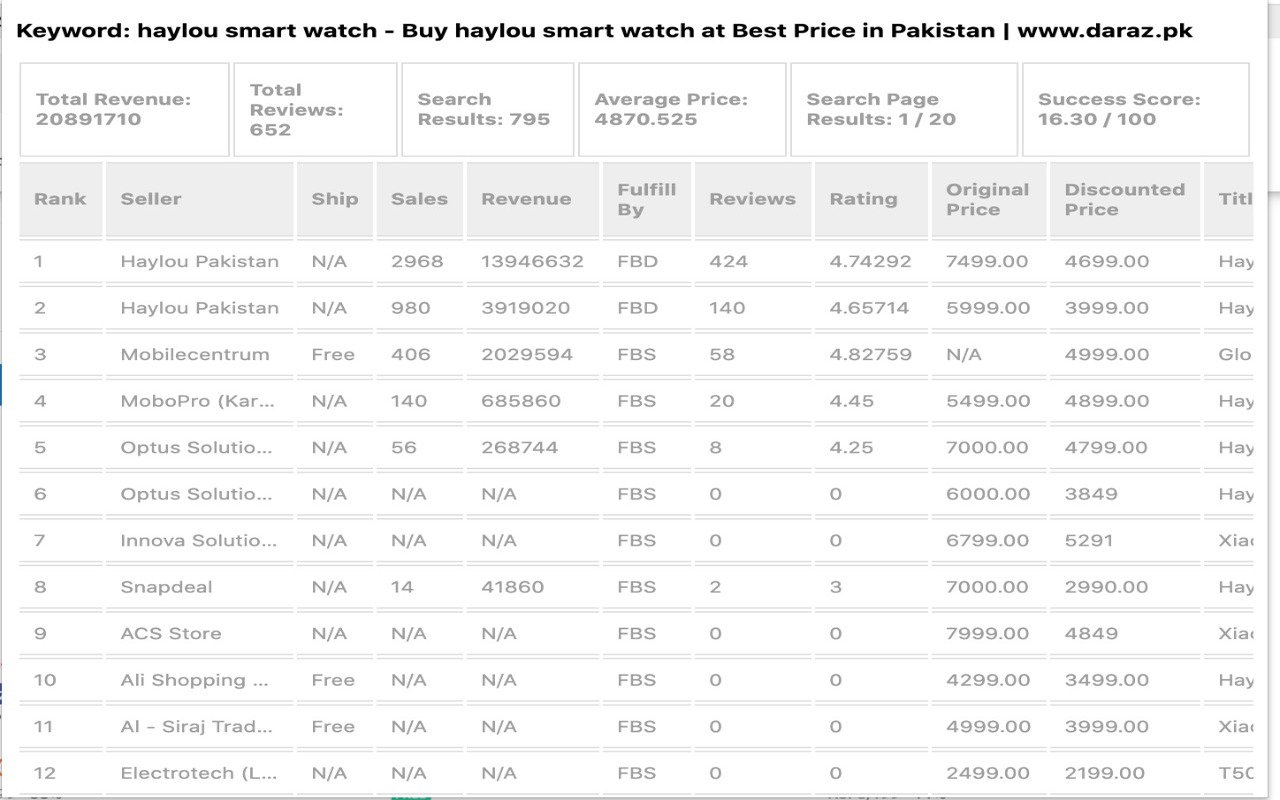Click the revenue value 13946632
The height and width of the screenshot is (800, 1280).
pos(532,262)
